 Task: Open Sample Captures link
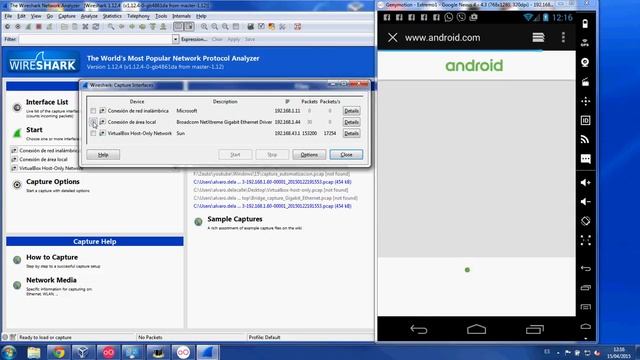coord(235,219)
